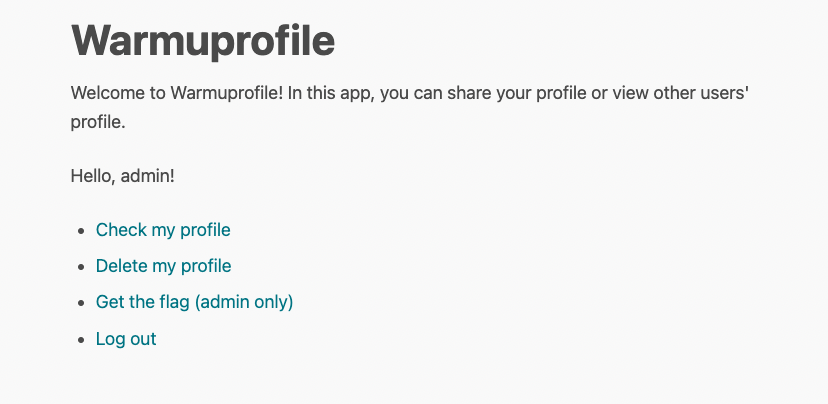Click the bullet beside Log out
The image size is (828, 404).
(81, 340)
